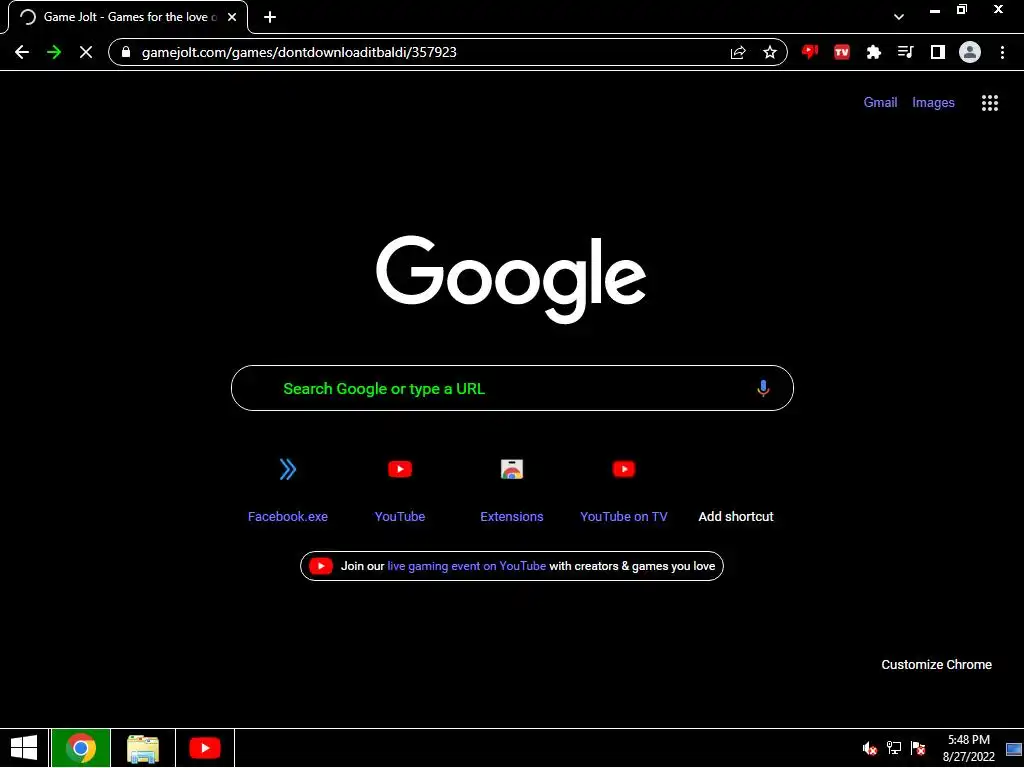Select the Game Jolt tab
This screenshot has width=1024, height=768.
point(129,17)
